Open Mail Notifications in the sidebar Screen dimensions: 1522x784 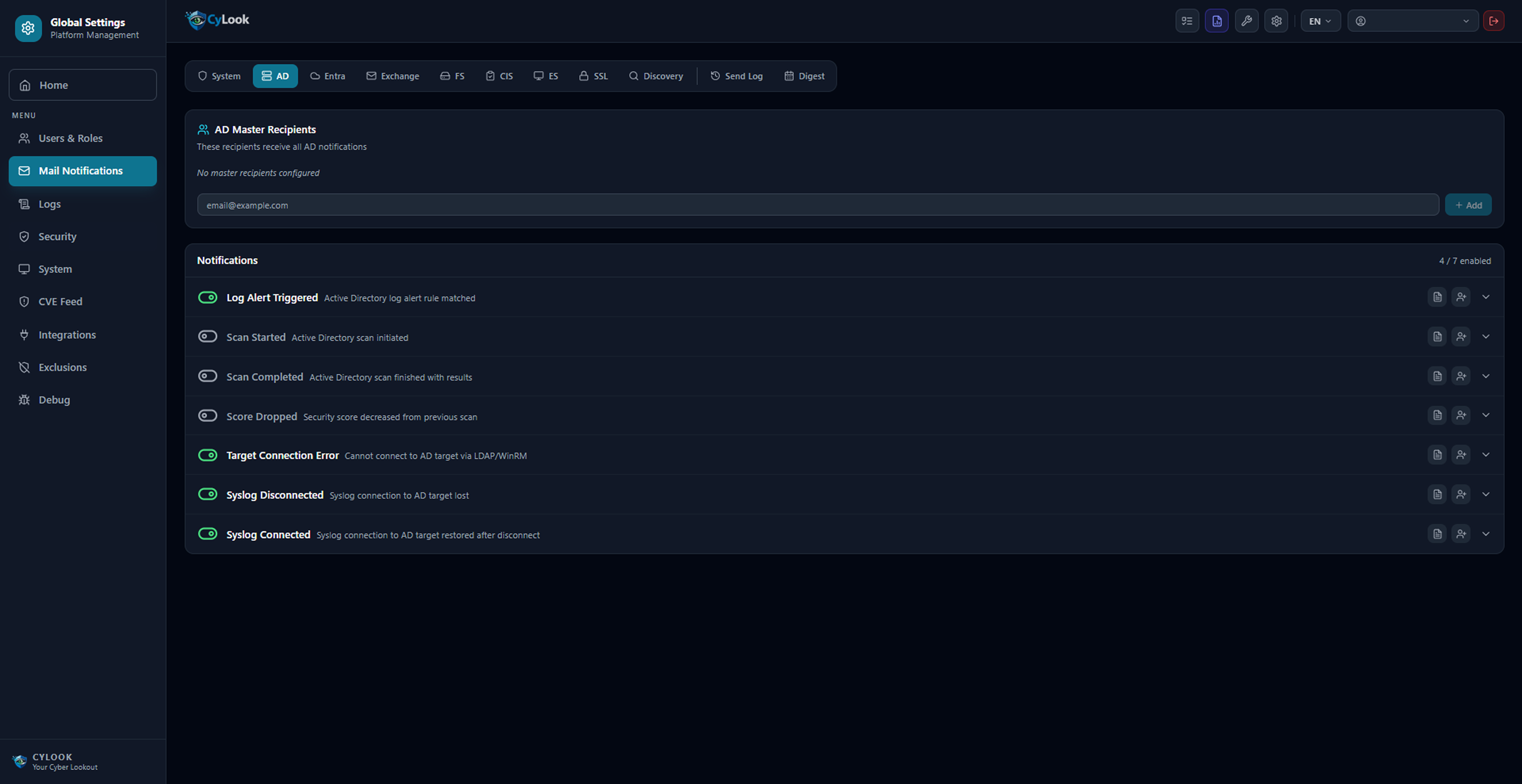pos(83,171)
